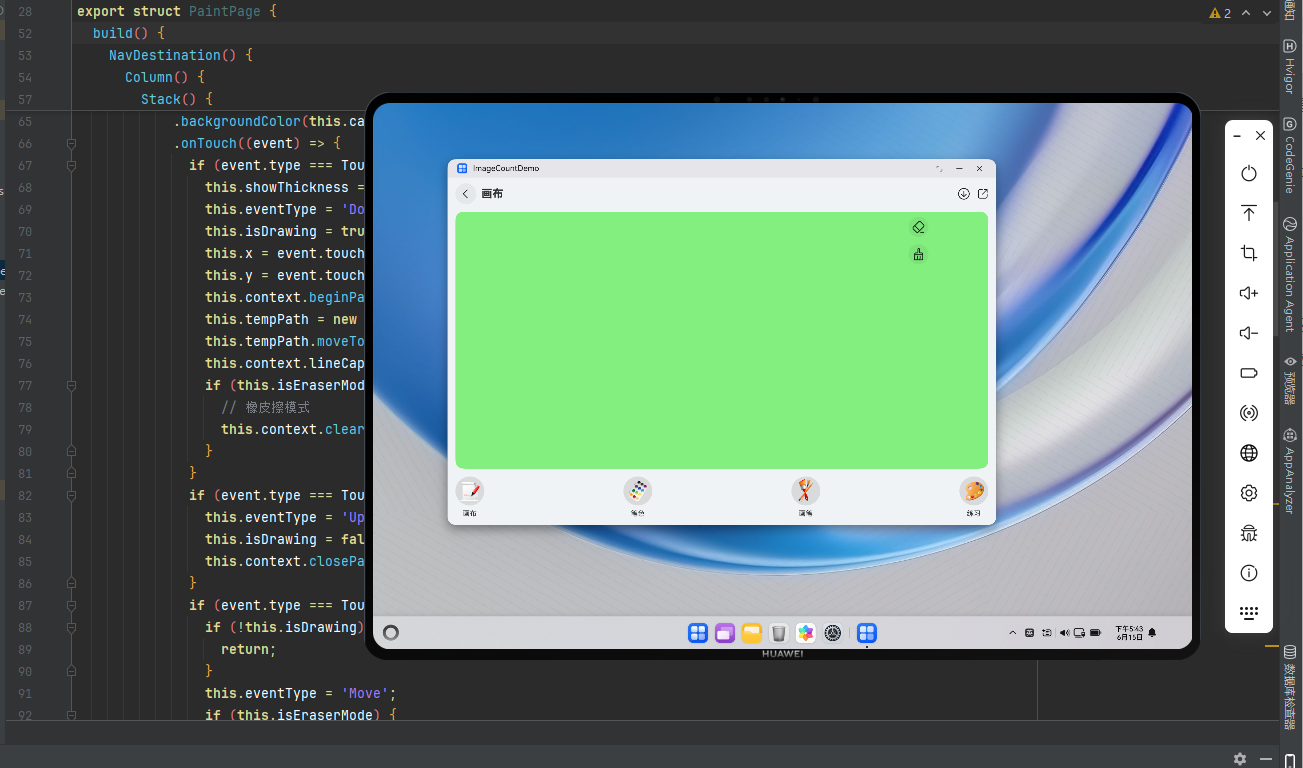Click sticky line 'Stack() {'
Image resolution: width=1303 pixels, height=768 pixels.
[x=177, y=99]
